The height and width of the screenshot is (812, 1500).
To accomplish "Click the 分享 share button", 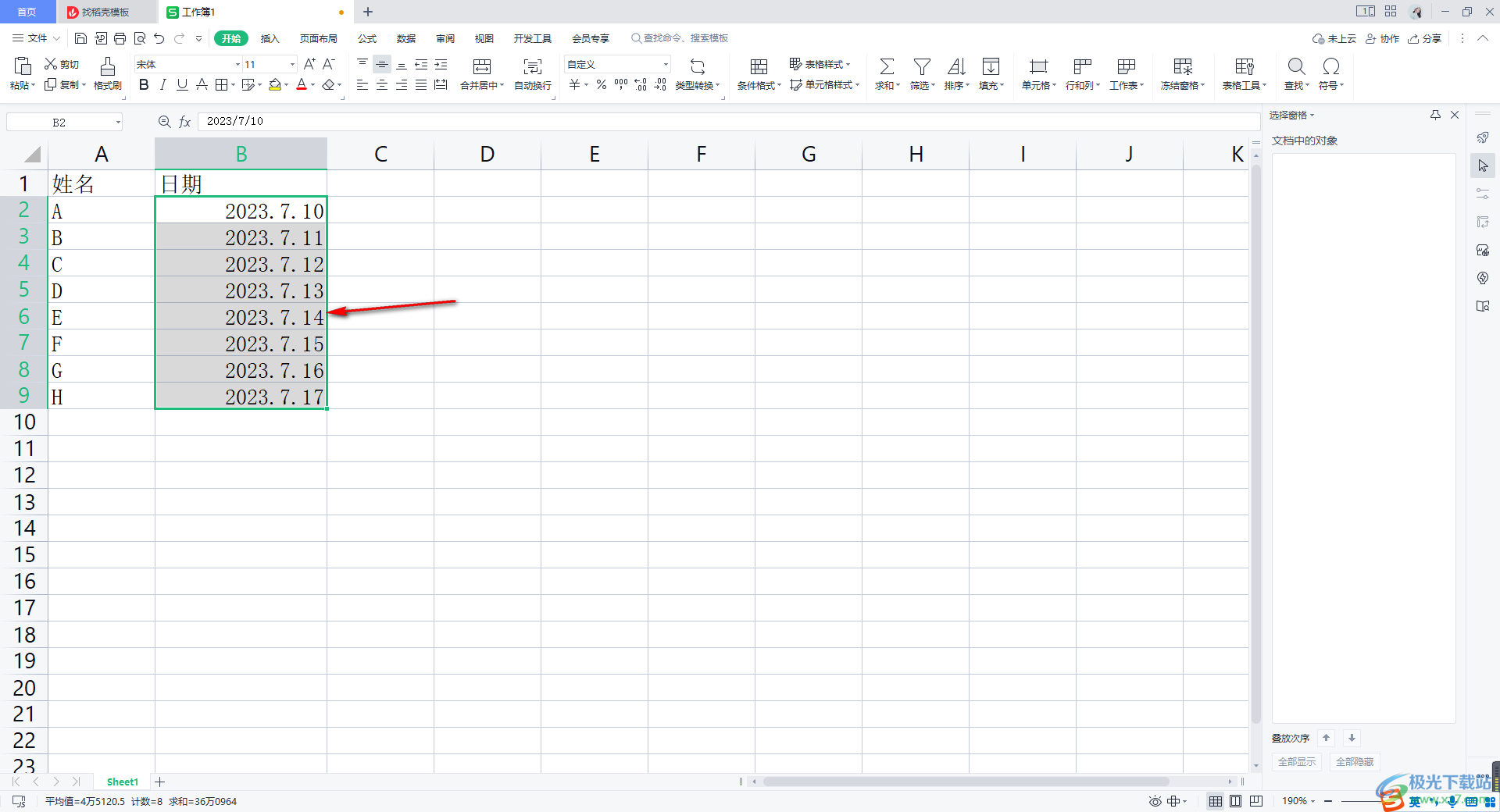I will click(x=1425, y=38).
